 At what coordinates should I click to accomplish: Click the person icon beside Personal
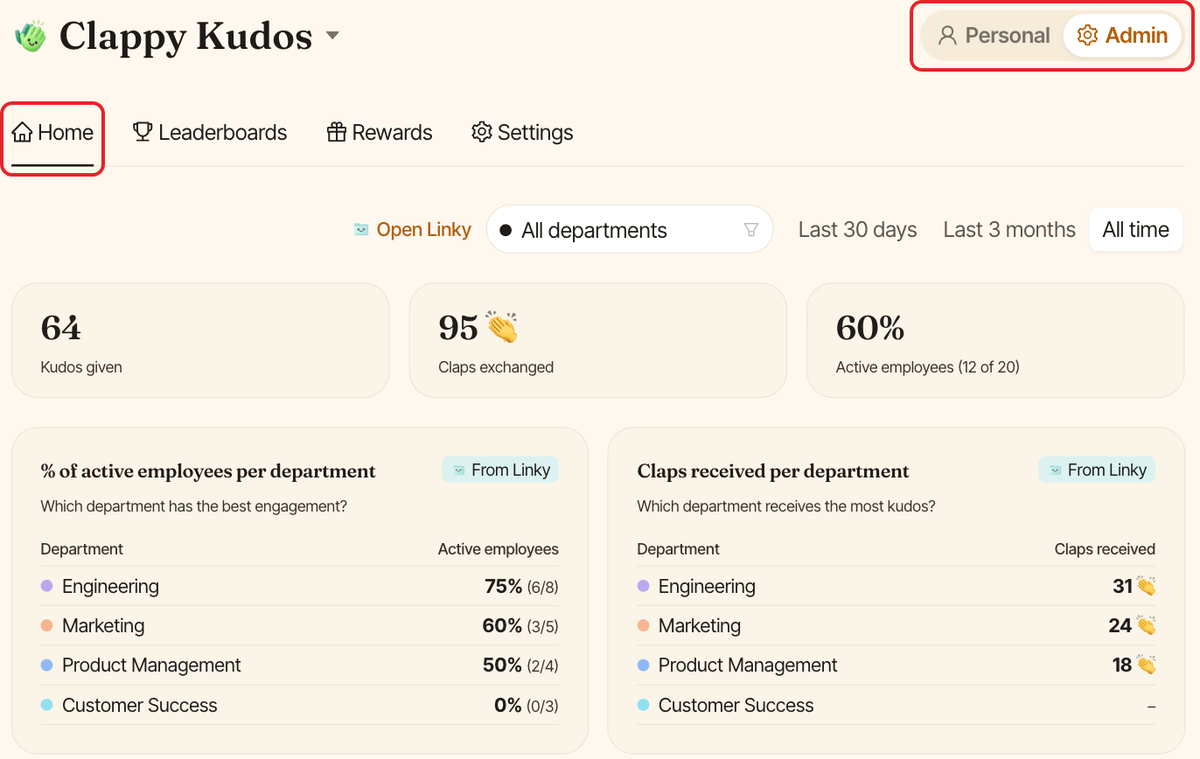point(947,36)
